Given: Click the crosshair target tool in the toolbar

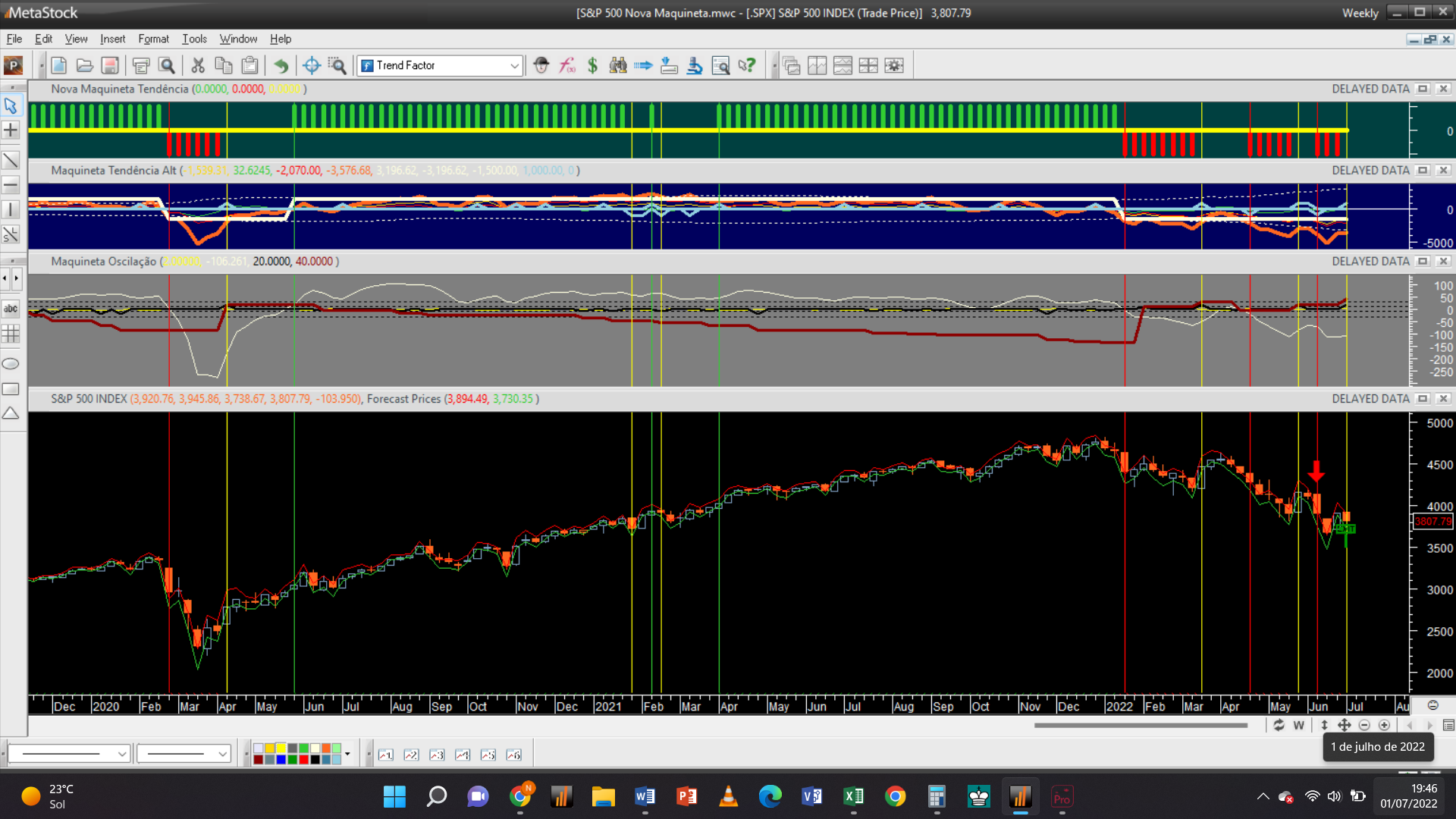Looking at the screenshot, I should coord(311,65).
